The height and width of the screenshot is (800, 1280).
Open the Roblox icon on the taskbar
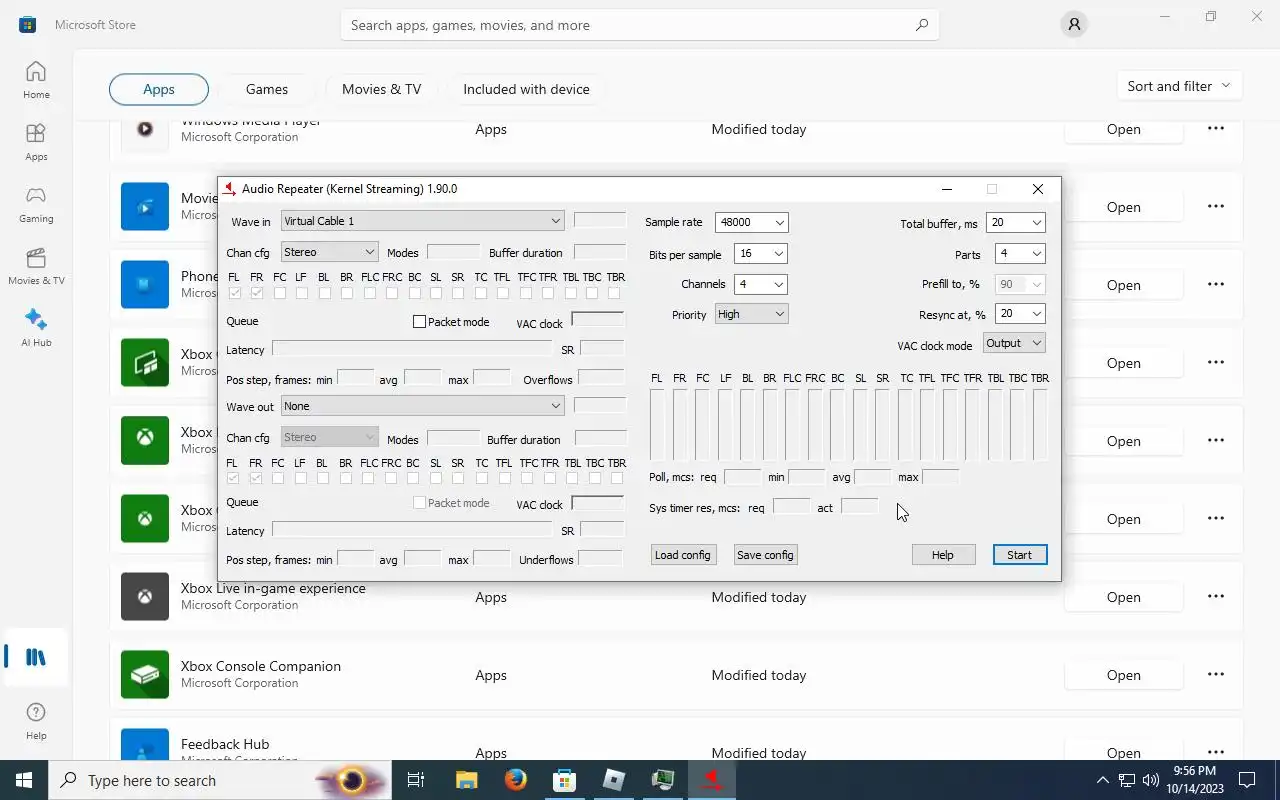[x=614, y=780]
